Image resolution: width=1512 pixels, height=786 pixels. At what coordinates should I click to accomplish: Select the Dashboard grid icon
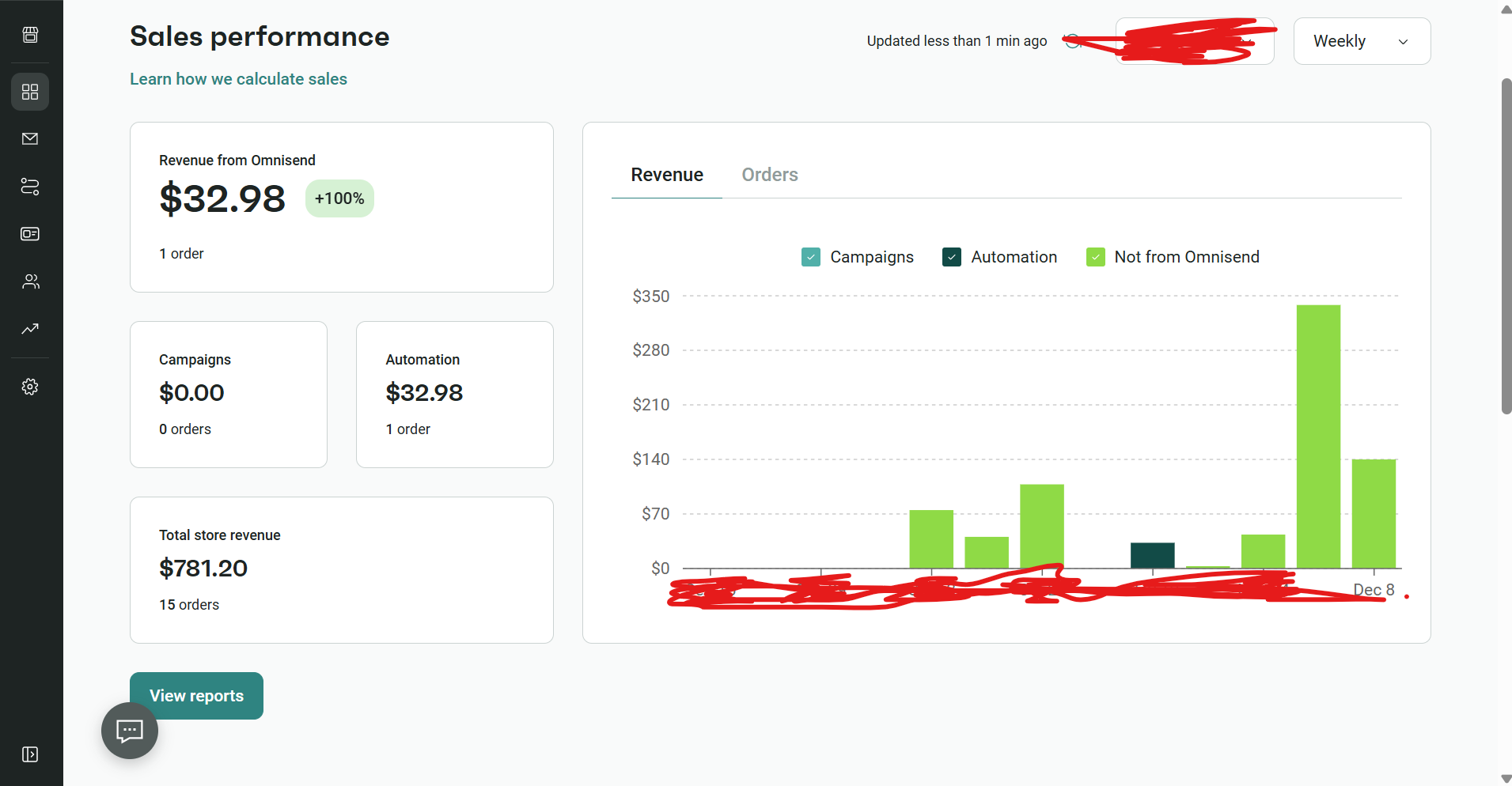click(30, 93)
